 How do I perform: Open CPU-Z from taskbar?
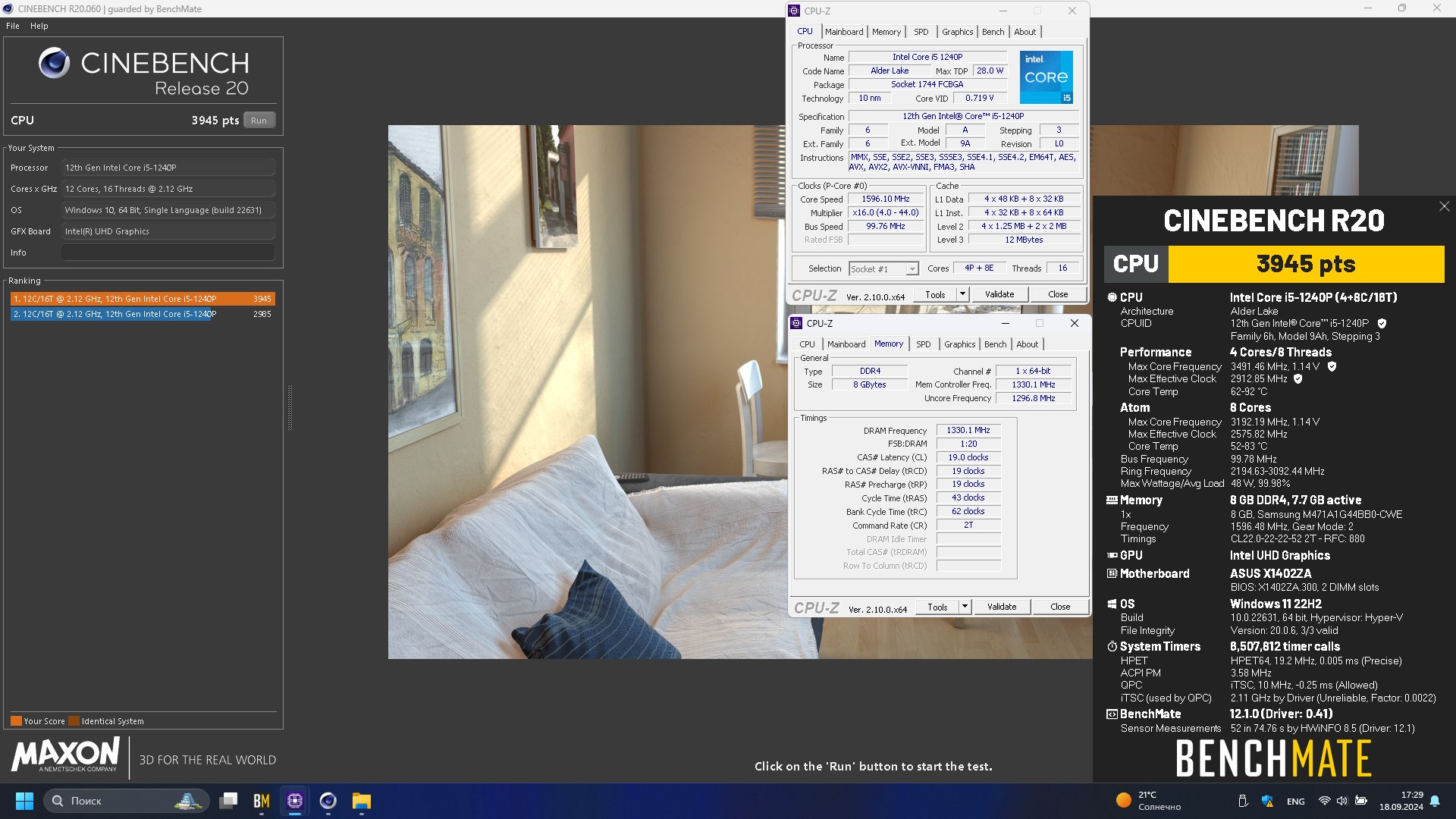295,801
